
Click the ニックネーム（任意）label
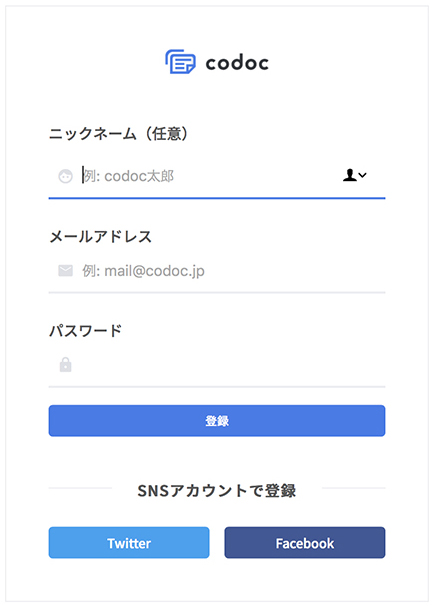pos(118,134)
